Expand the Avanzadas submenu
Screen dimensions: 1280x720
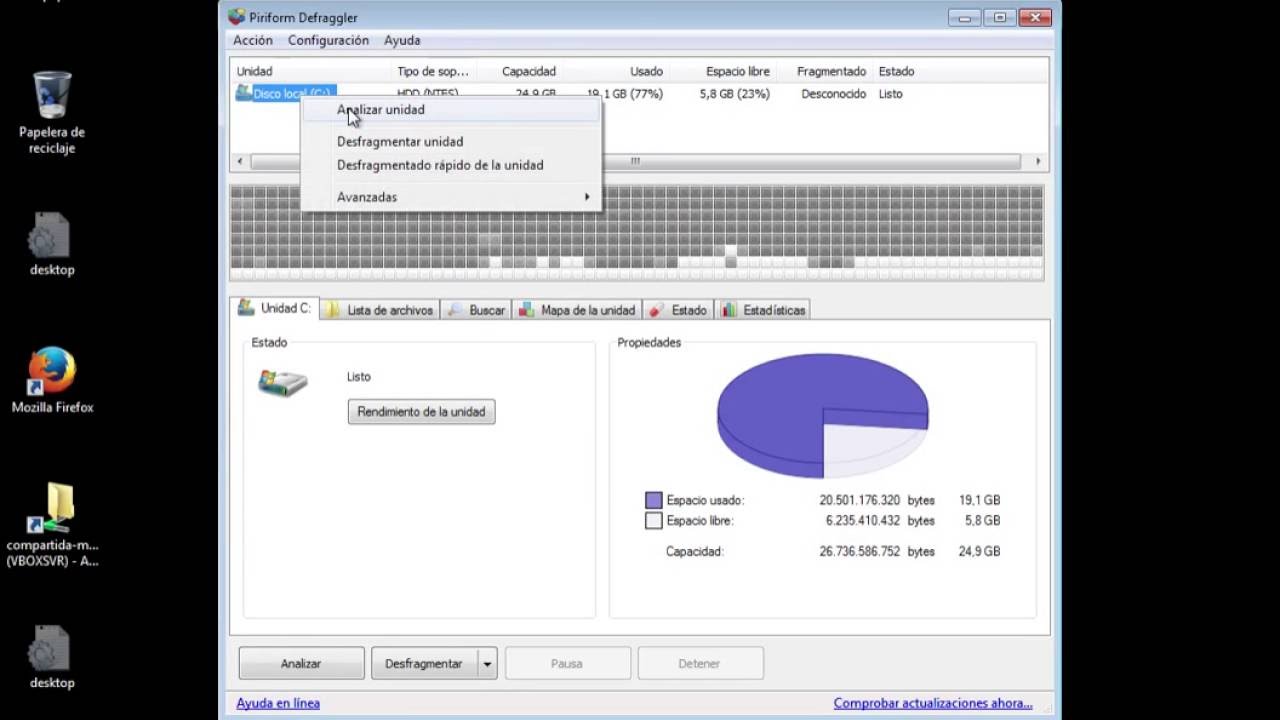pyautogui.click(x=451, y=197)
